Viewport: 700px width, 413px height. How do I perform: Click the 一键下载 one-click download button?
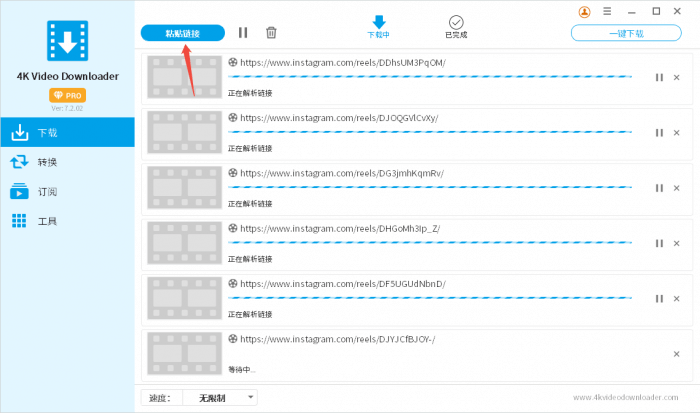[x=626, y=33]
